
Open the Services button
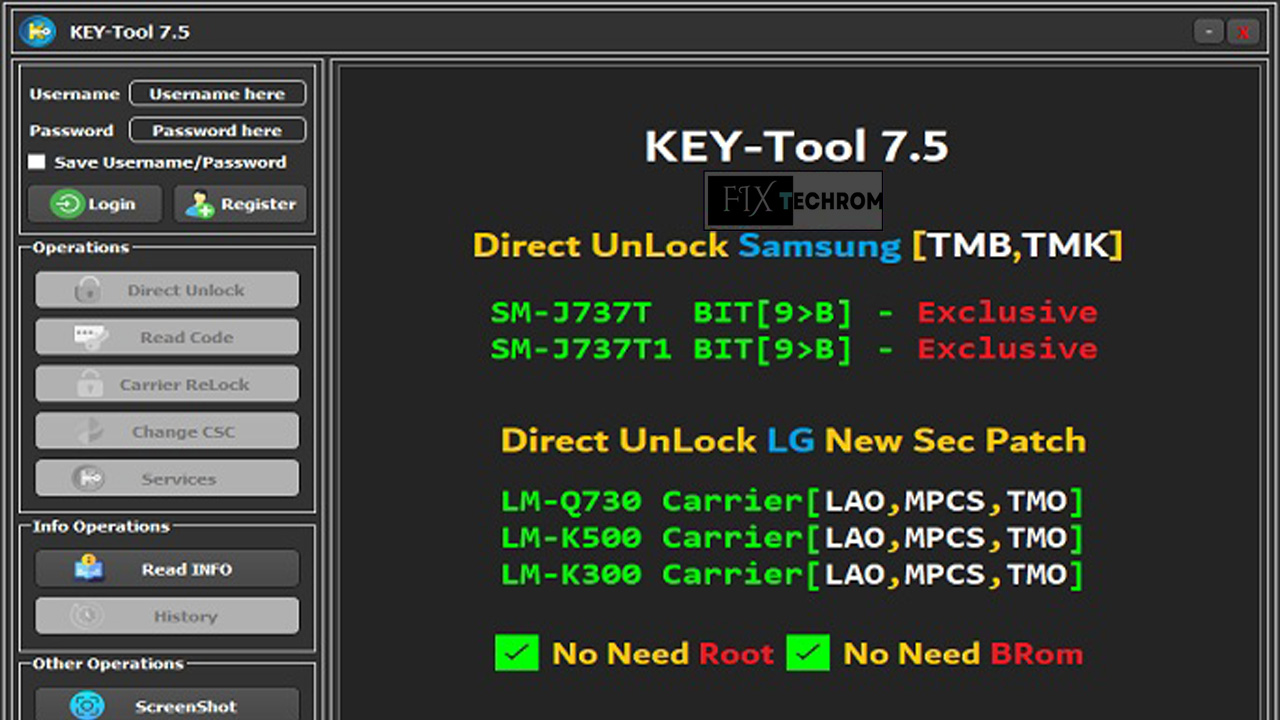click(167, 479)
